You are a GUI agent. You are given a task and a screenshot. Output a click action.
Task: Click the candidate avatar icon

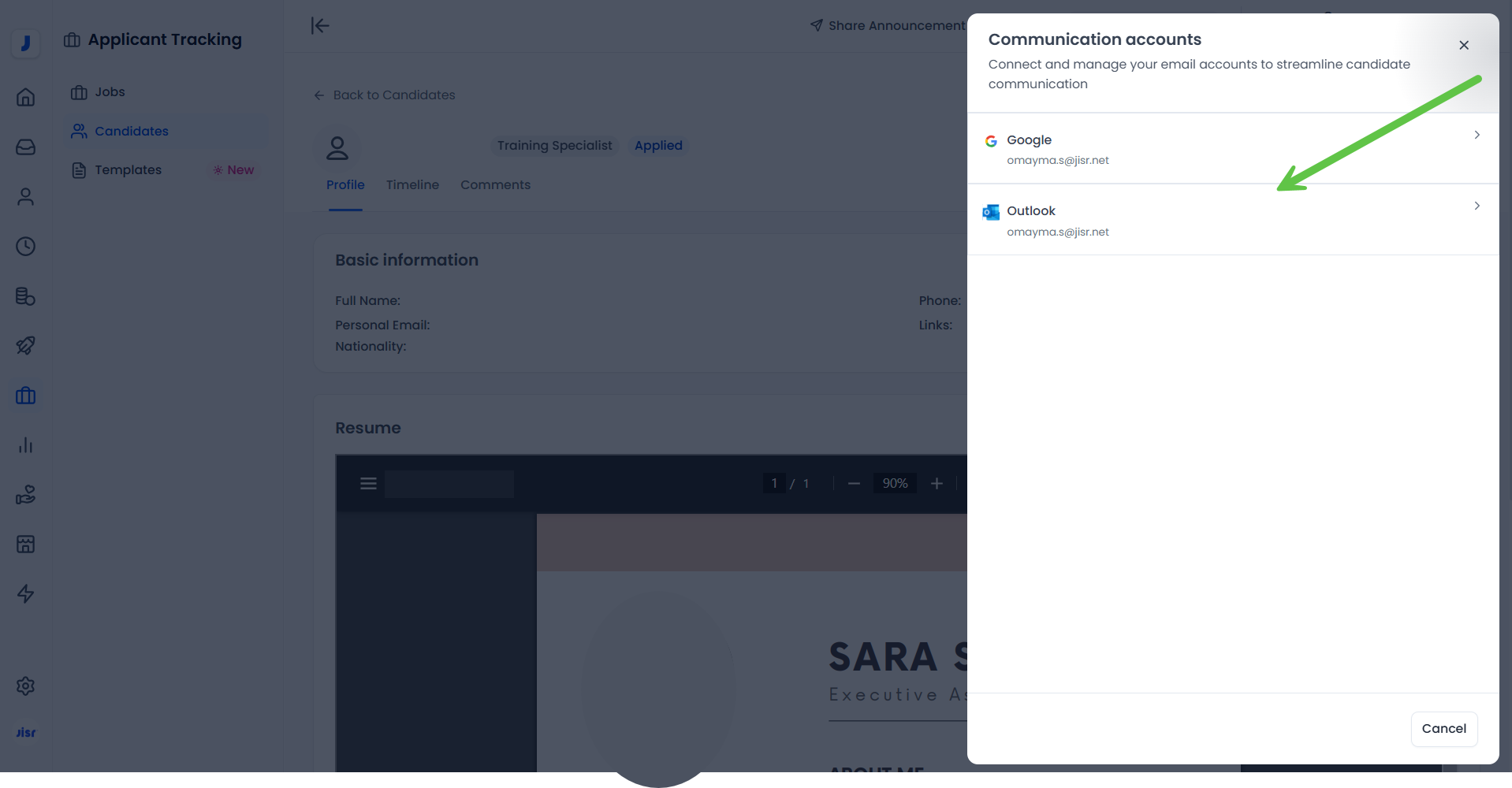click(x=337, y=147)
